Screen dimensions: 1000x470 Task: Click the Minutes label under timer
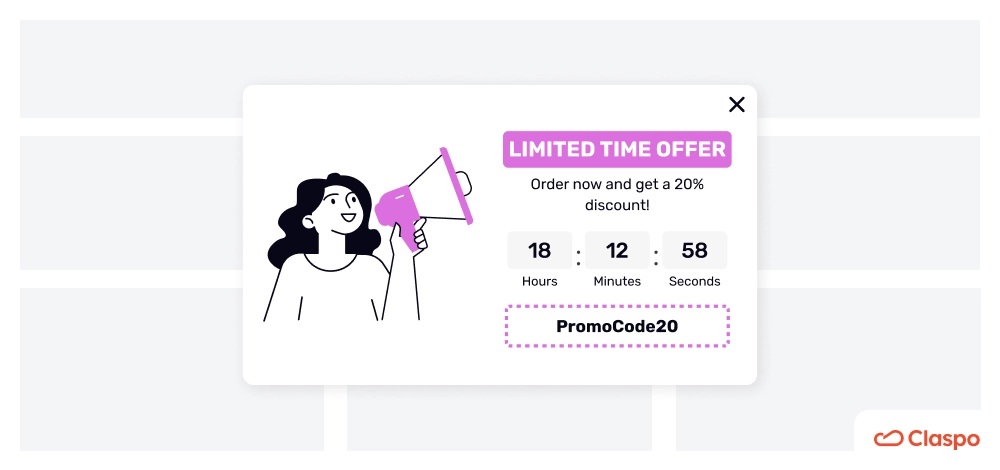point(617,281)
